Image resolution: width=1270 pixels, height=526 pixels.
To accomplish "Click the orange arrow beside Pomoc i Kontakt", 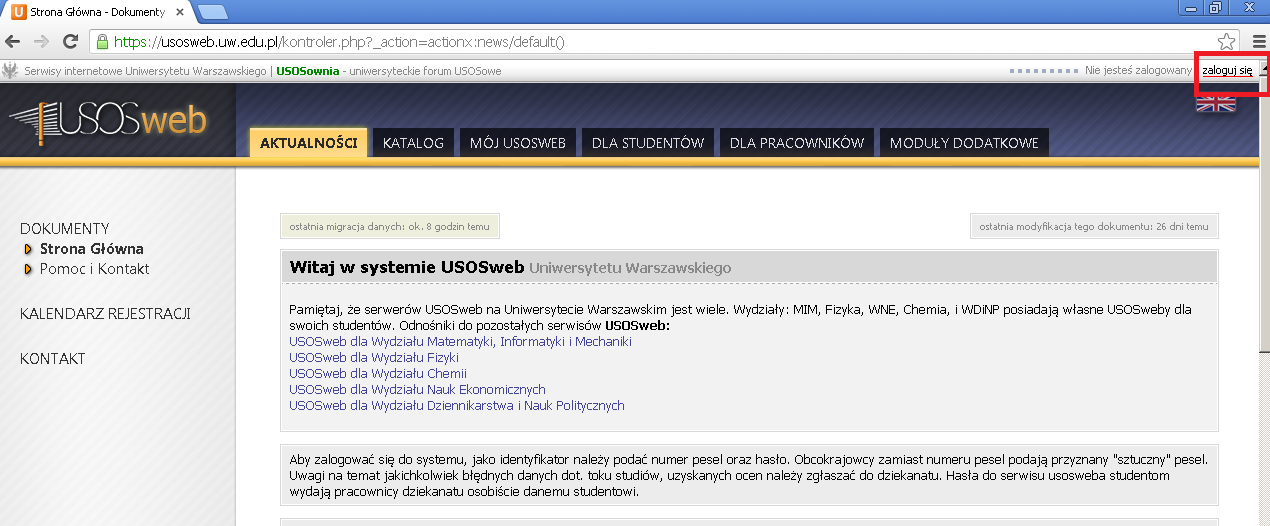I will pos(29,269).
